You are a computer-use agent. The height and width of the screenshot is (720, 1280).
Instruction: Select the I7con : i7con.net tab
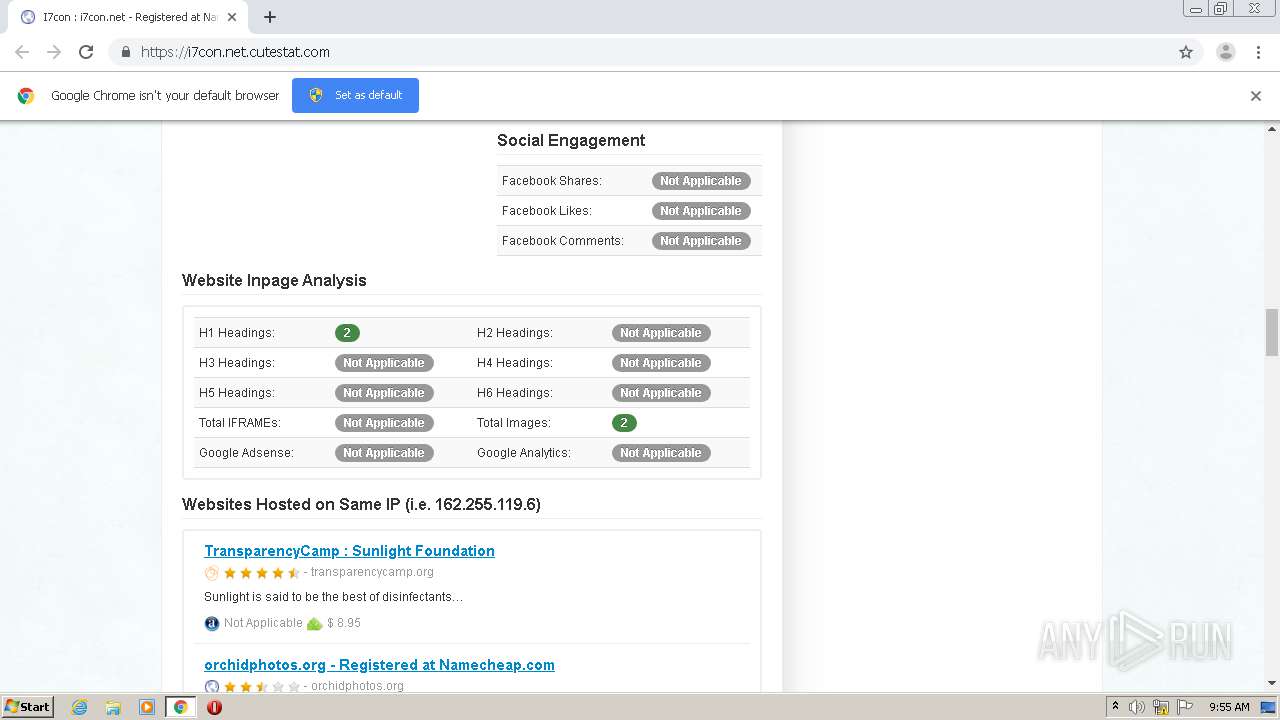pos(129,17)
